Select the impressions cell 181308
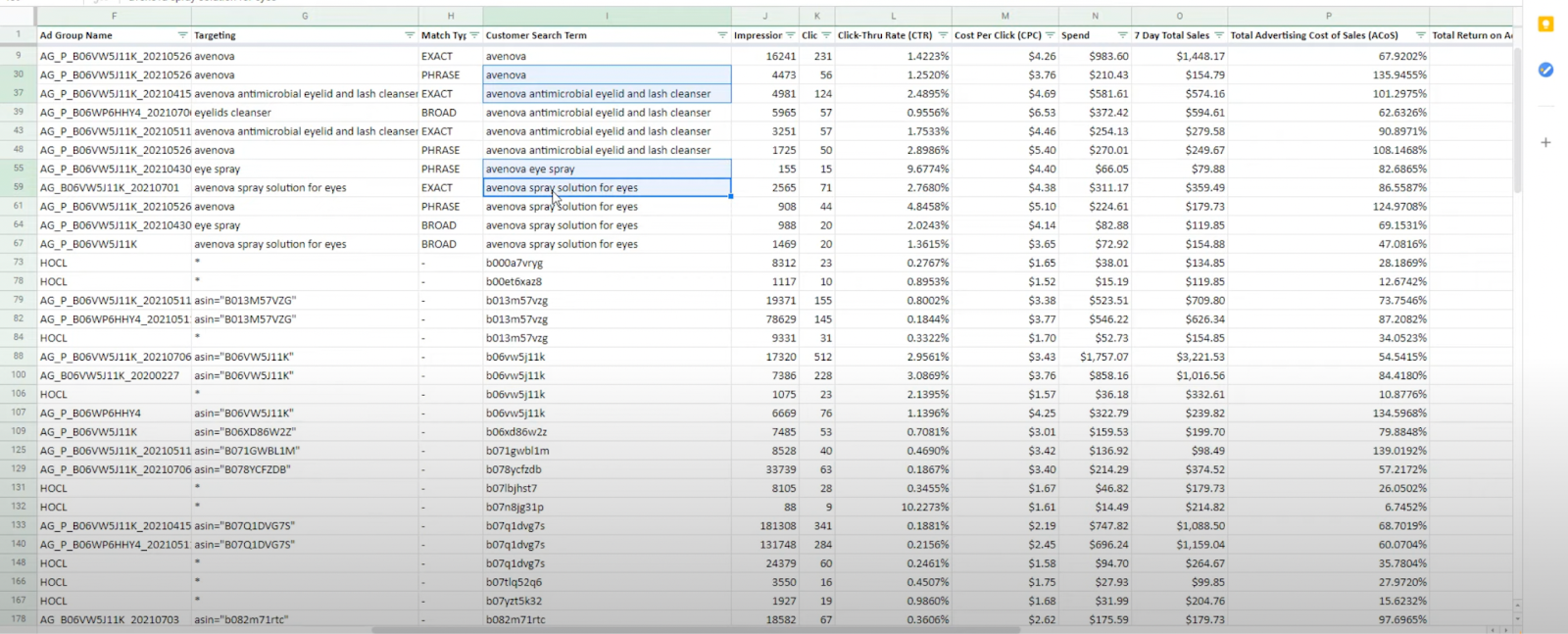1568x634 pixels. click(x=765, y=526)
